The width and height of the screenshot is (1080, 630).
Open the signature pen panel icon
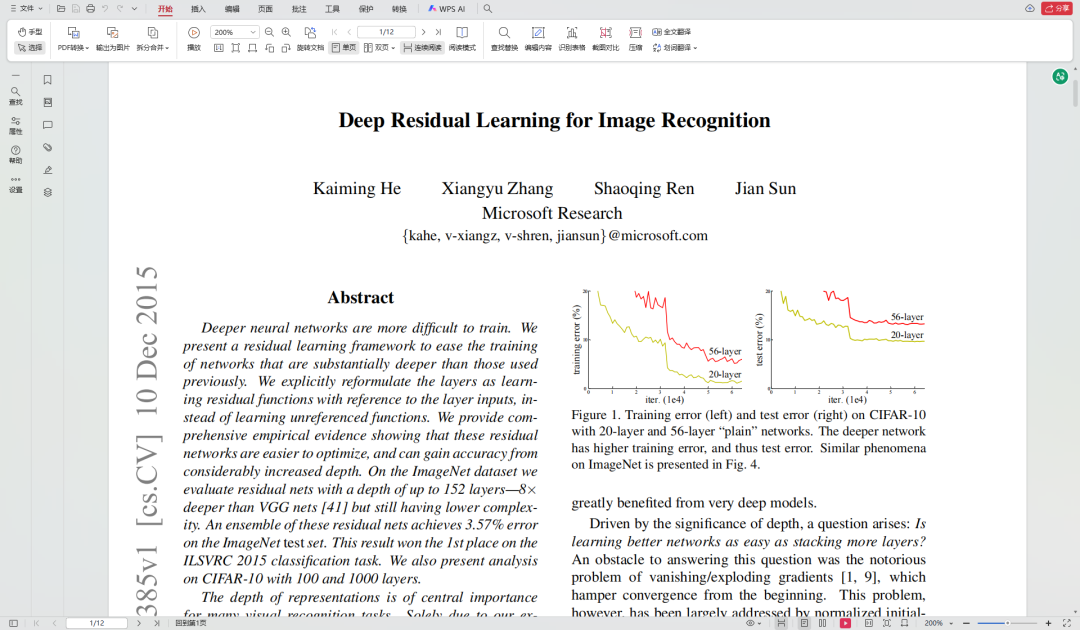click(48, 170)
